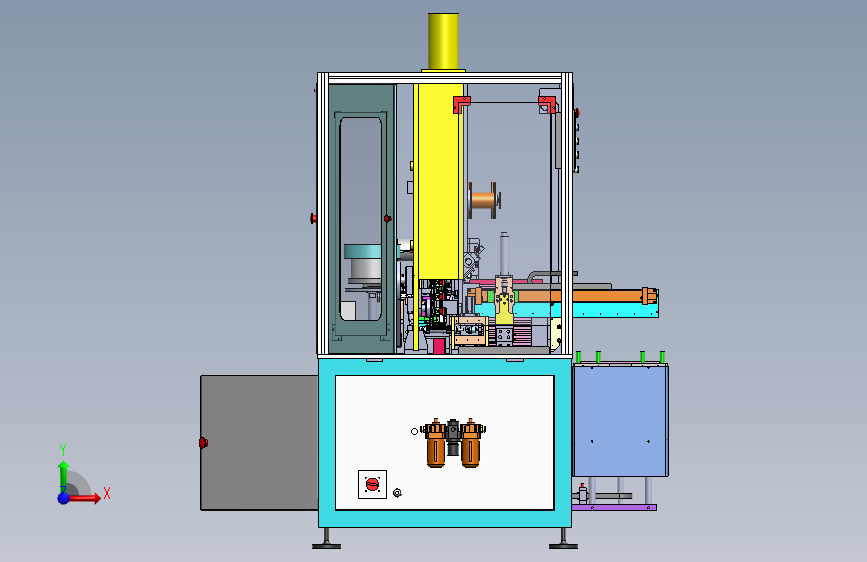This screenshot has width=867, height=562.
Task: Select the orange air filter regulator unit
Action: [x=453, y=443]
